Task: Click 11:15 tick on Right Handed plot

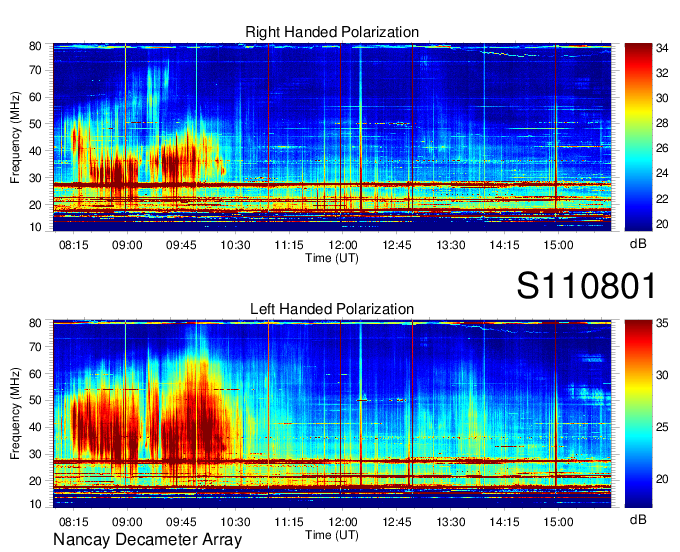Action: coord(289,245)
